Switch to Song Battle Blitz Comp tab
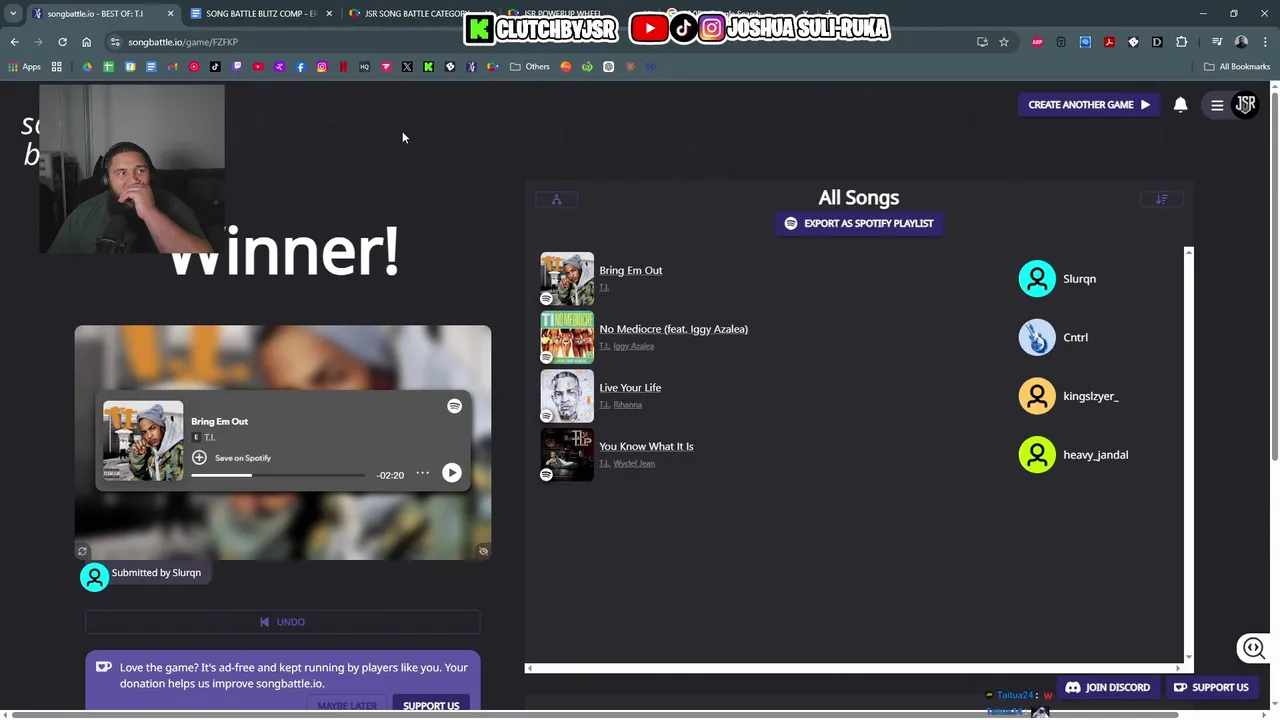 pos(261,14)
